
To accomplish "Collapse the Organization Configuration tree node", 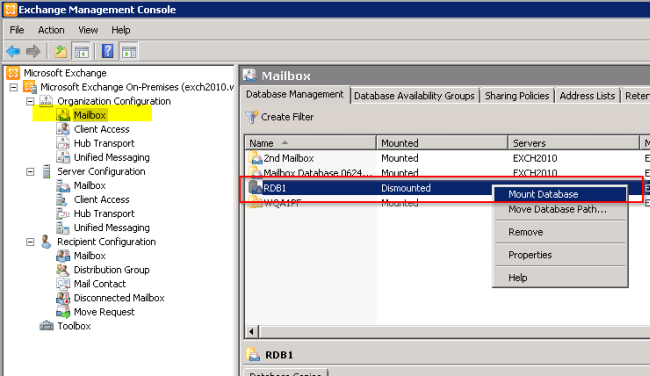I will [x=30, y=102].
